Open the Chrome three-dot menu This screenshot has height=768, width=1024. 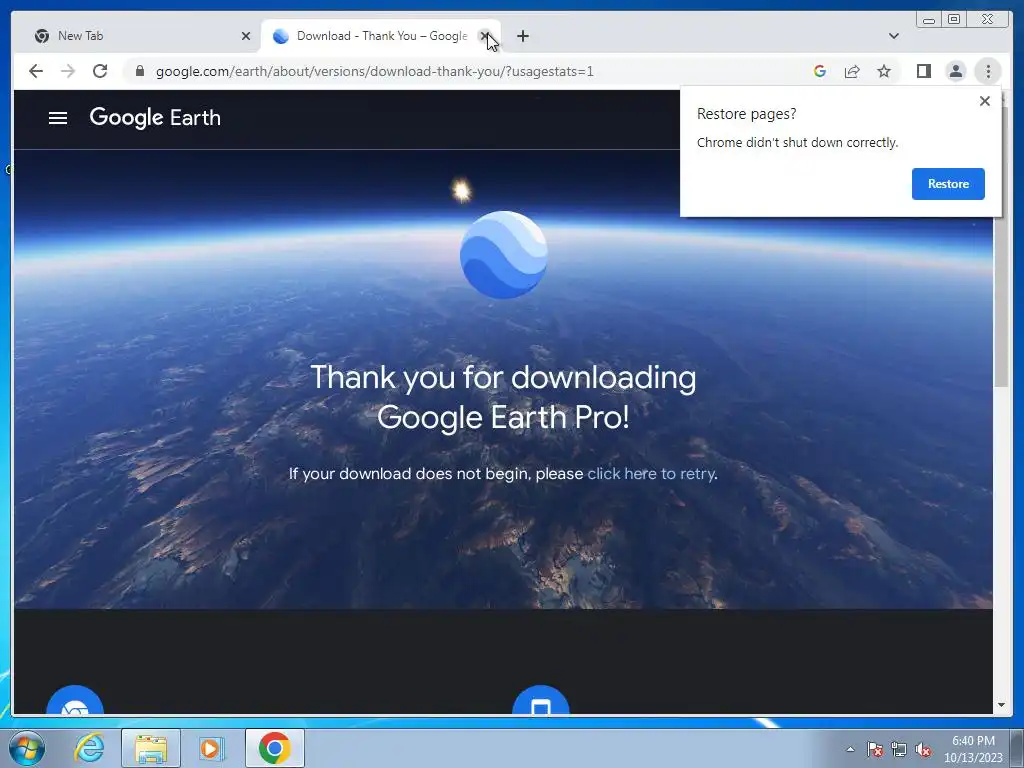[x=988, y=71]
